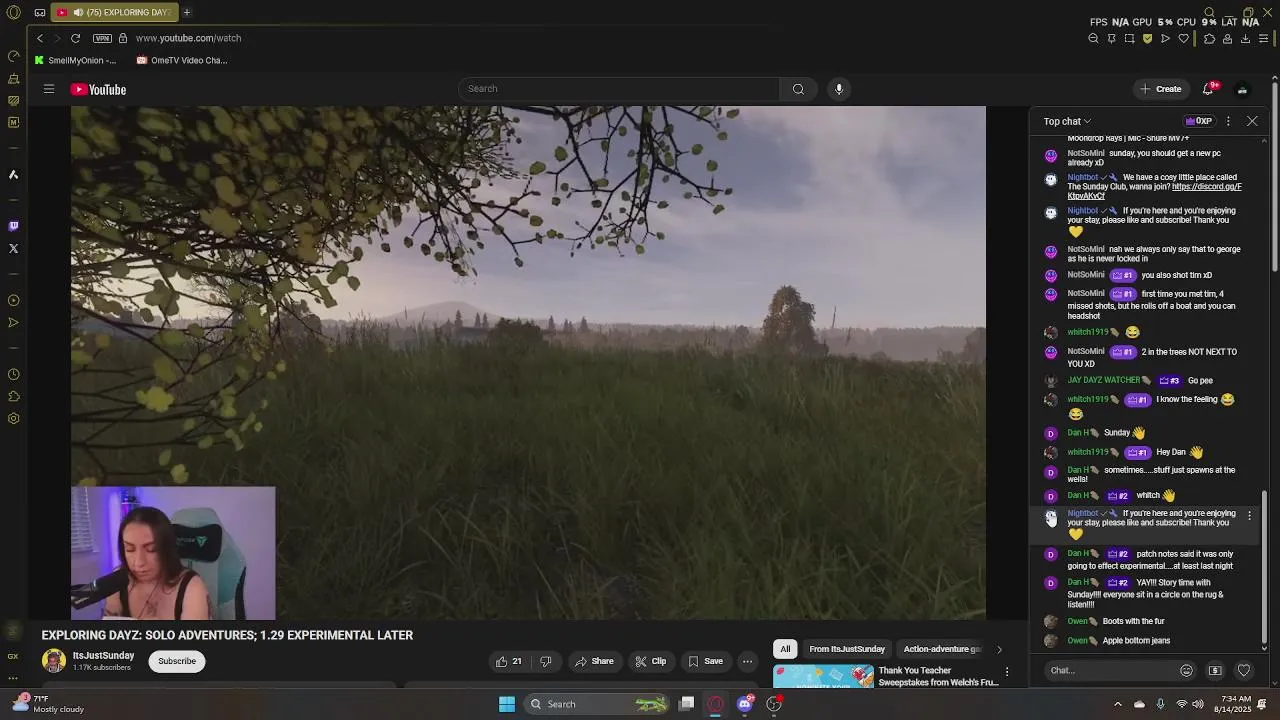Take a snapshot with the capture icon
The height and width of the screenshot is (720, 1280).
pos(1129,38)
